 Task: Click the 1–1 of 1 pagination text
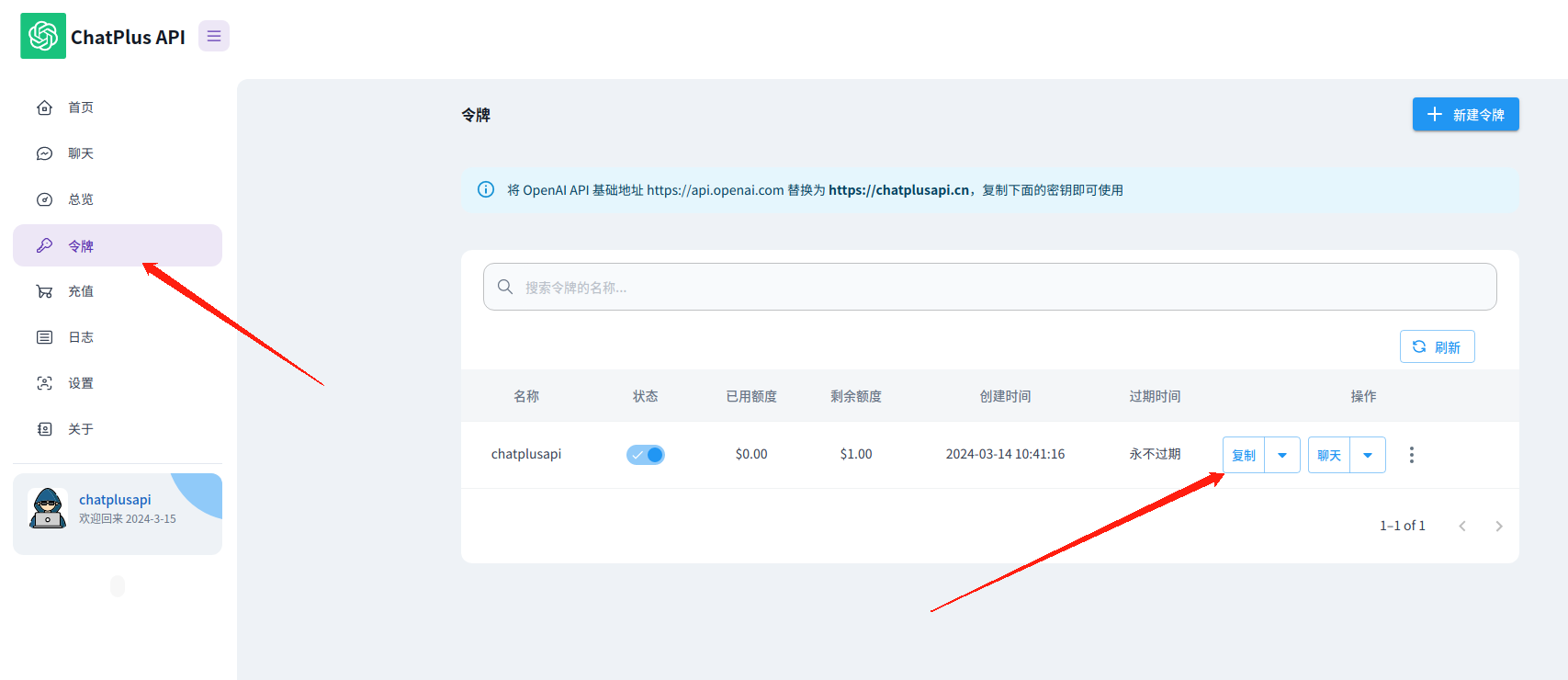pos(1403,526)
